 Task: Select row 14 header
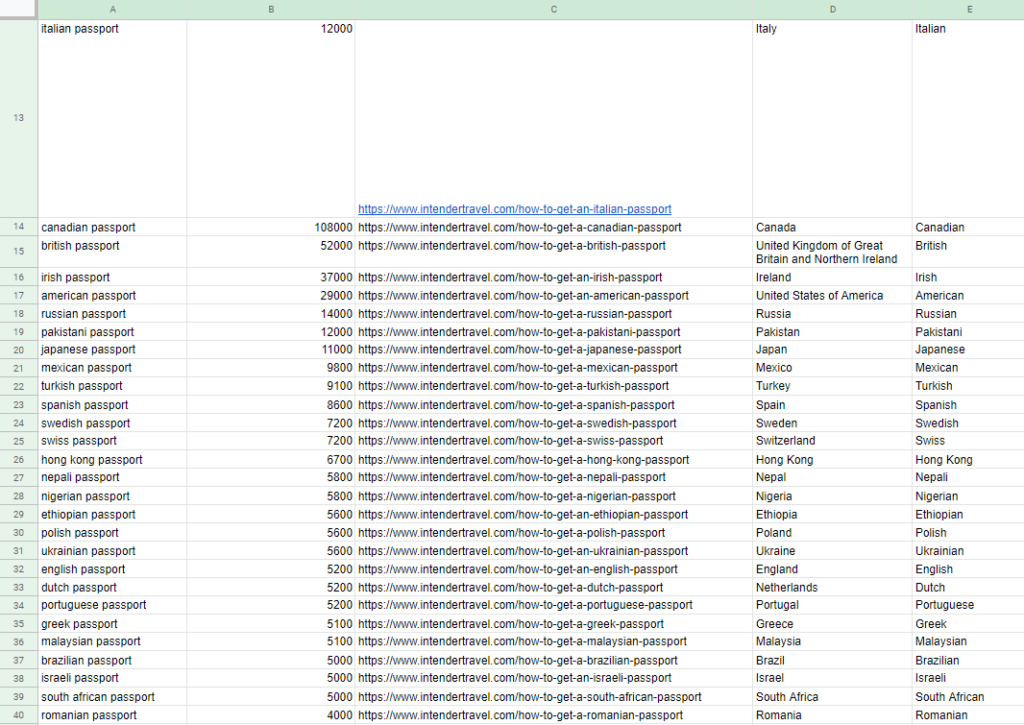(x=18, y=227)
